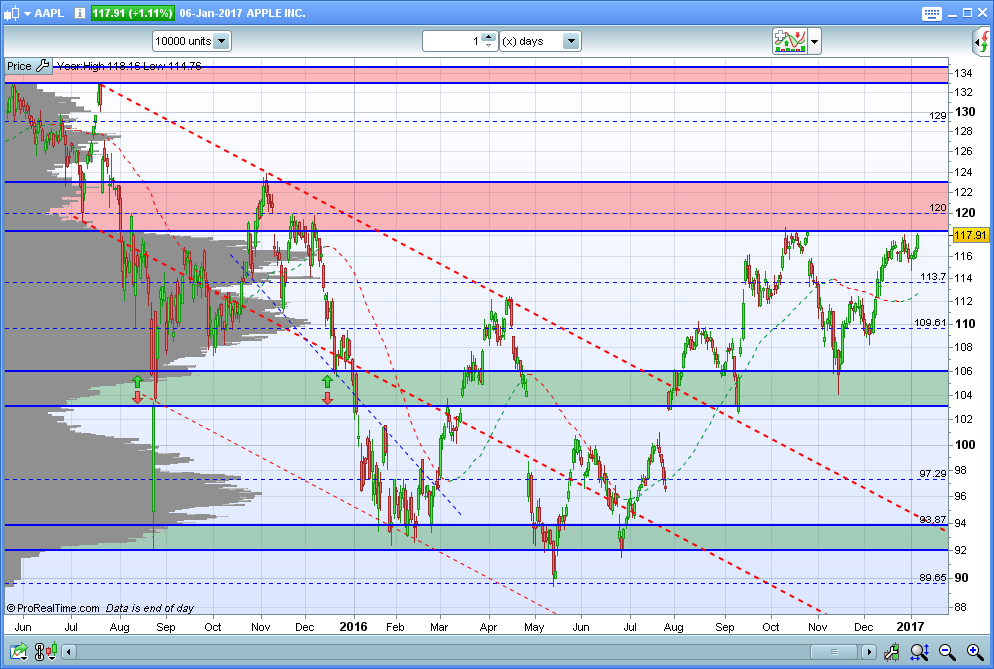
Task: Click the red down arrow marker near September
Action: (137, 398)
